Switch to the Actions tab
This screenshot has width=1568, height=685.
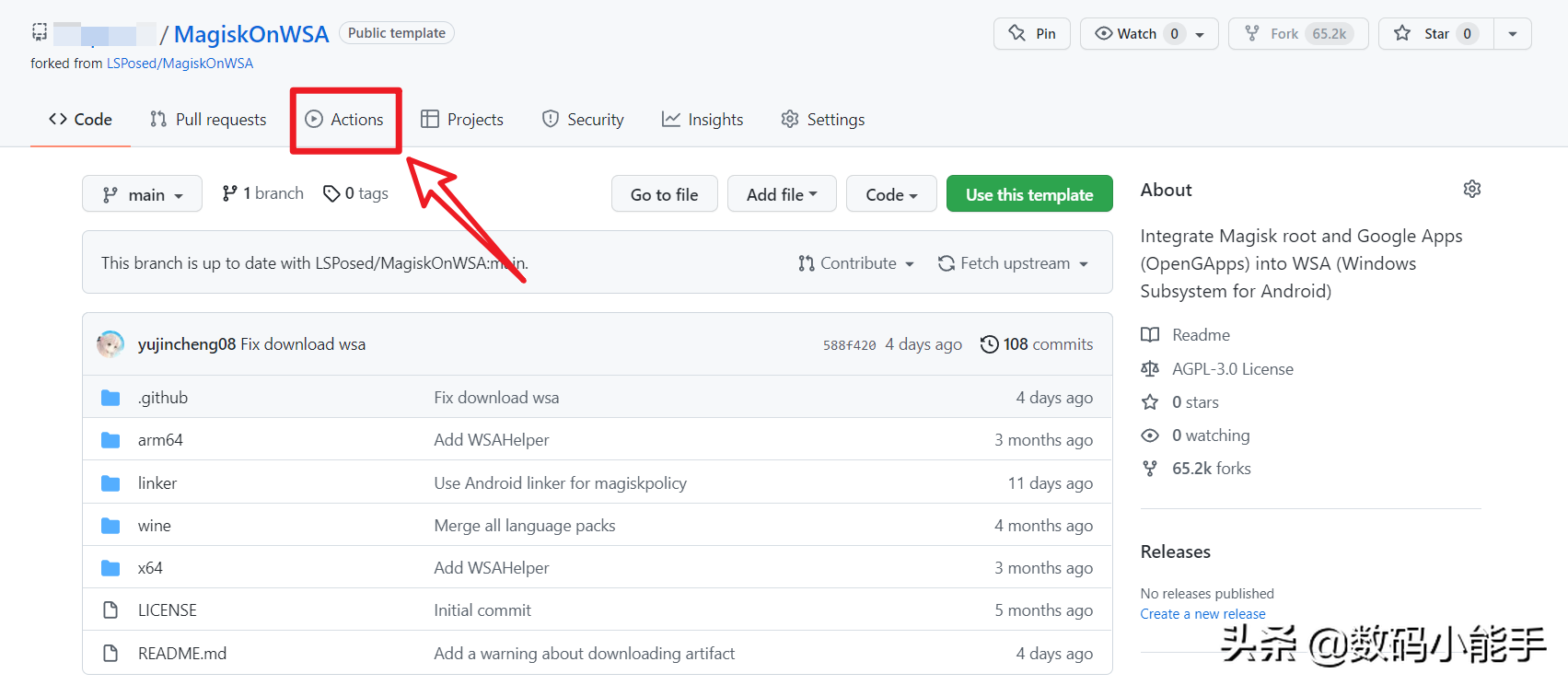click(x=345, y=120)
